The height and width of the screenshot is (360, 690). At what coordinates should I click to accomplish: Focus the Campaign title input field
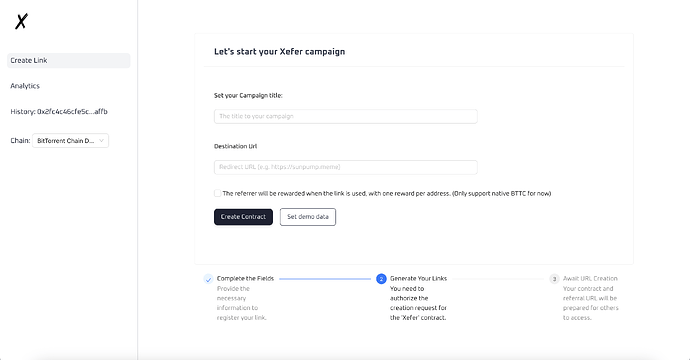click(345, 116)
